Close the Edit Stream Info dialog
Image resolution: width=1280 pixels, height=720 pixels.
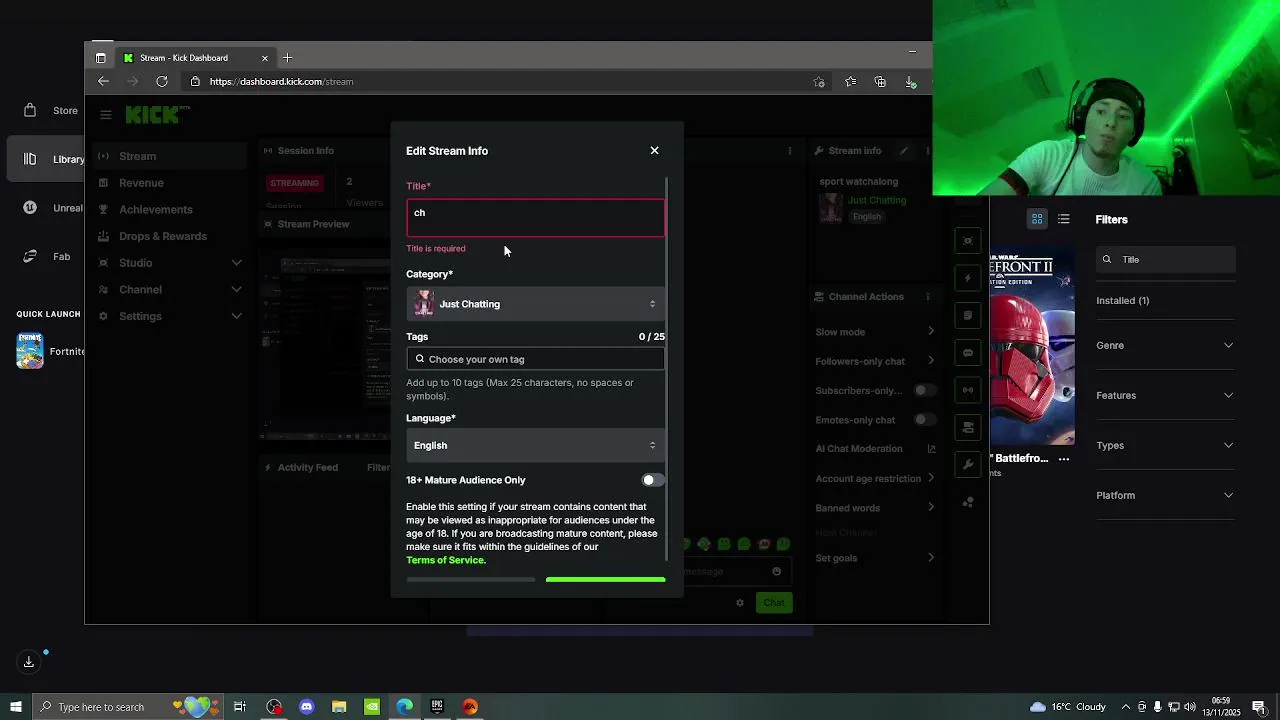coord(654,150)
